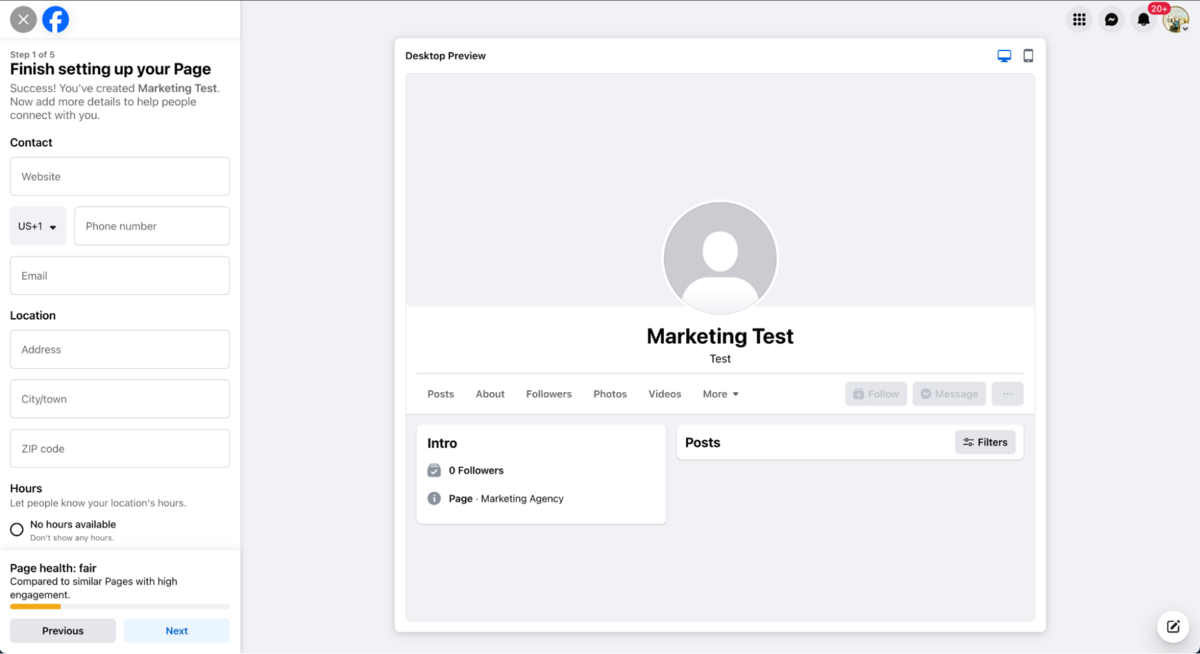
Task: Click the Page health progress bar
Action: click(120, 606)
